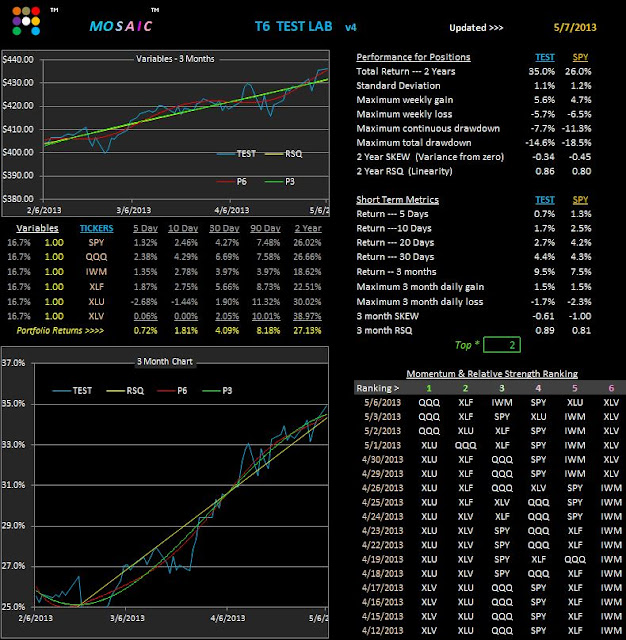626x640 pixels.
Task: Click the 'Variables - 3 Months' chart title
Action: [175, 59]
